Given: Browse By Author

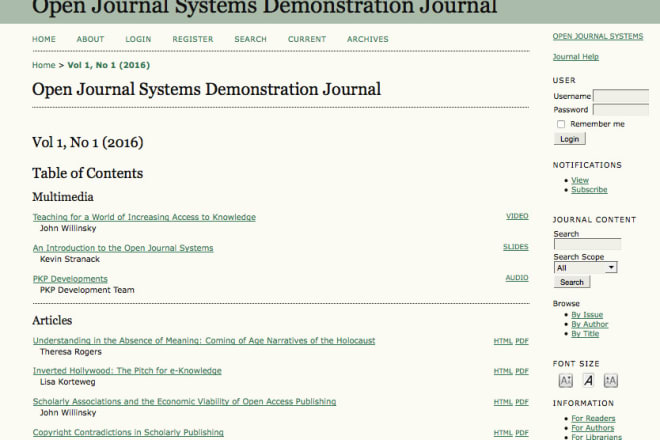Looking at the screenshot, I should [589, 324].
